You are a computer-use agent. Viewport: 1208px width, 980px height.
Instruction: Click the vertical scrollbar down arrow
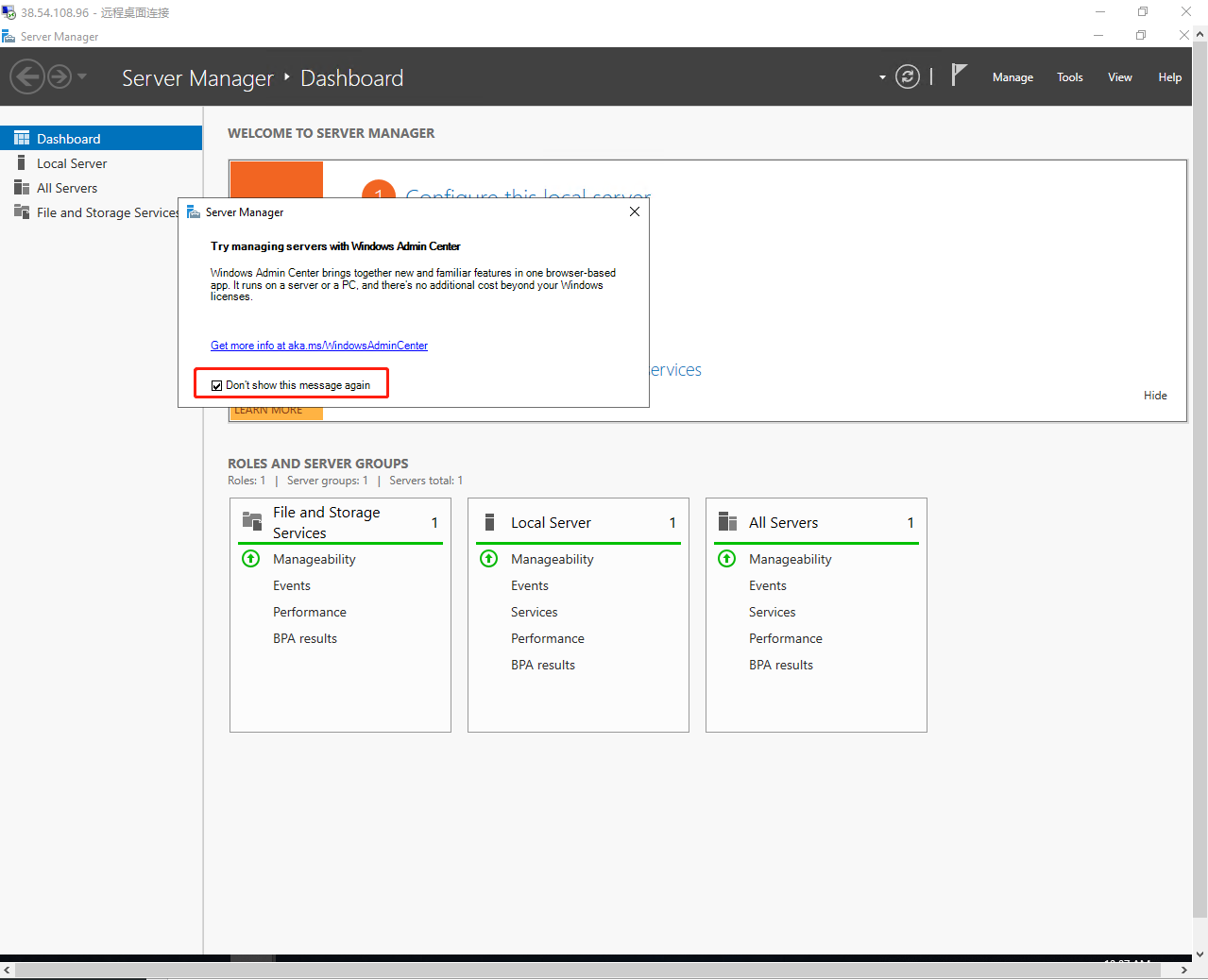(x=1200, y=954)
